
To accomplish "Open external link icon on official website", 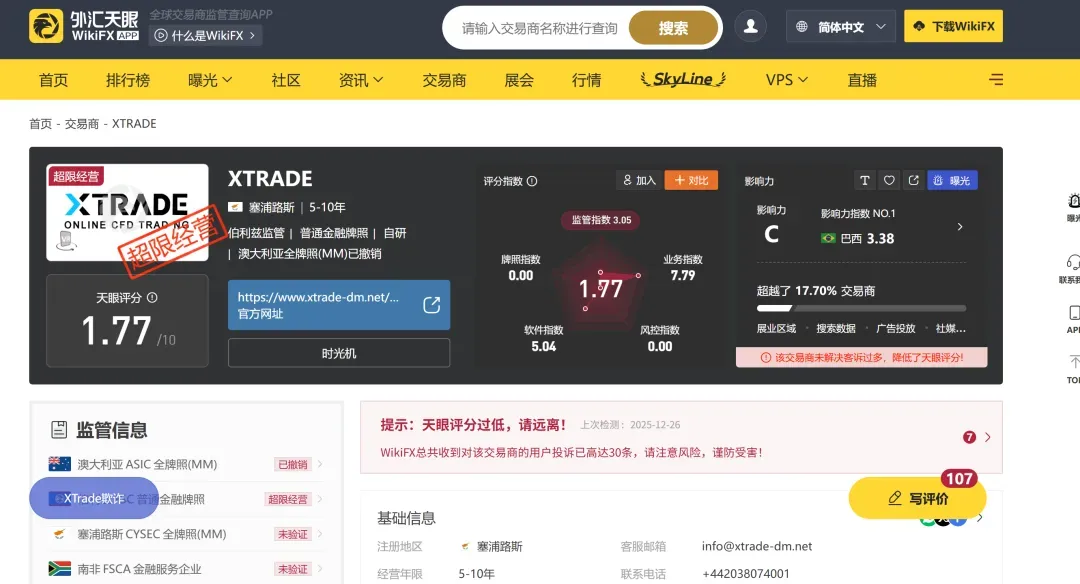I will [x=432, y=305].
